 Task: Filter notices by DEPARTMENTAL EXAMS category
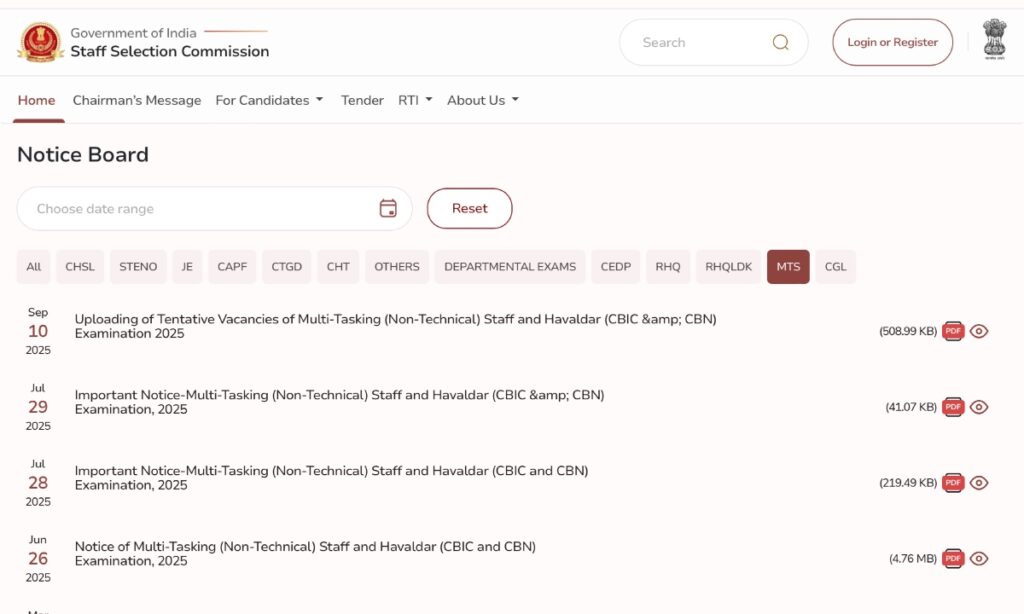[x=510, y=267]
